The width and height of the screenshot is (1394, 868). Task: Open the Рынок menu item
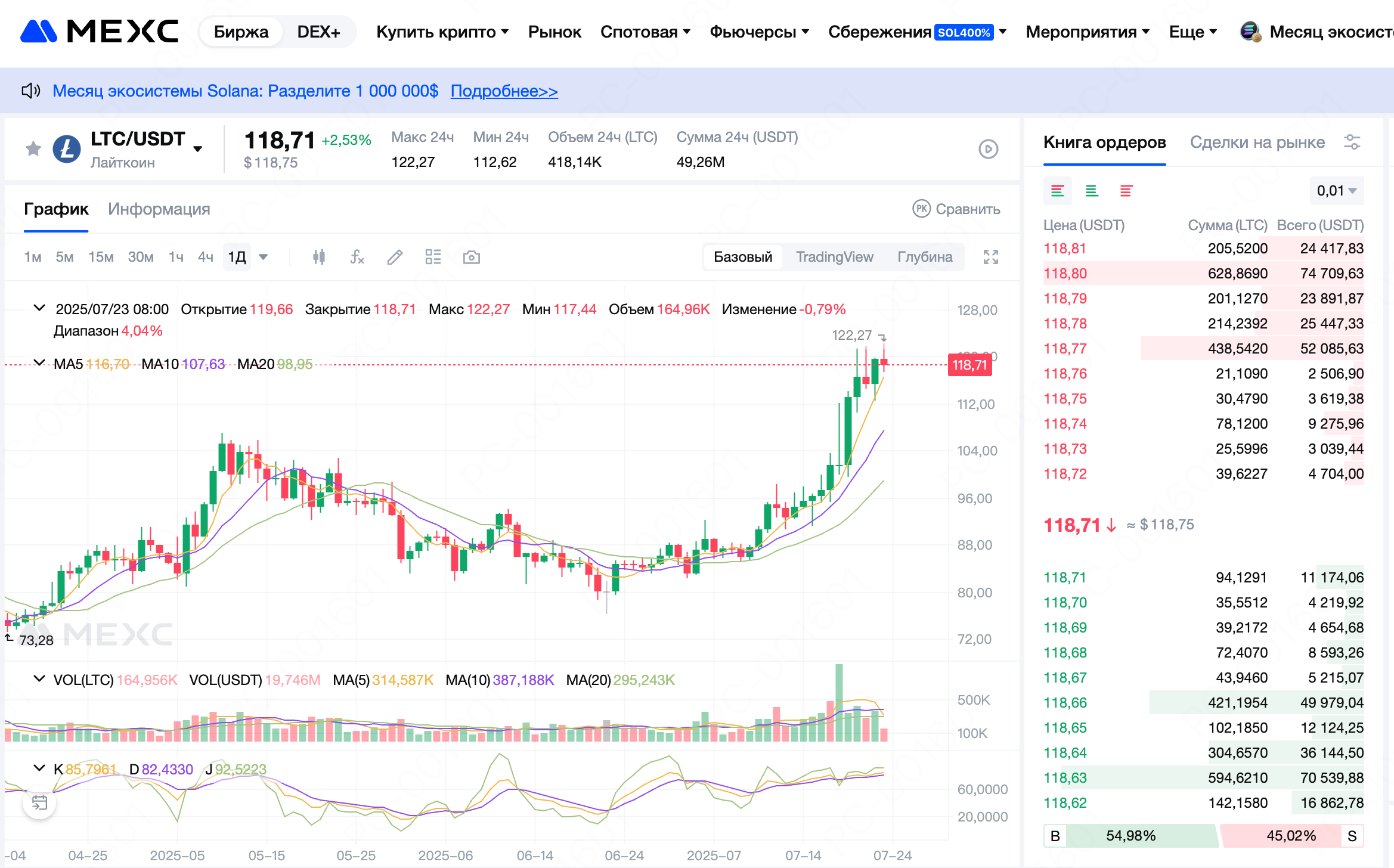tap(554, 32)
